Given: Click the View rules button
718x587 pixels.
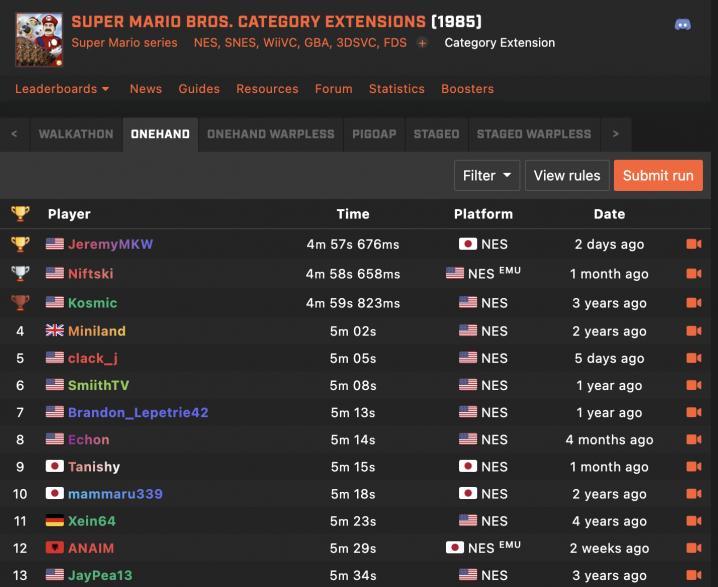Looking at the screenshot, I should (567, 175).
